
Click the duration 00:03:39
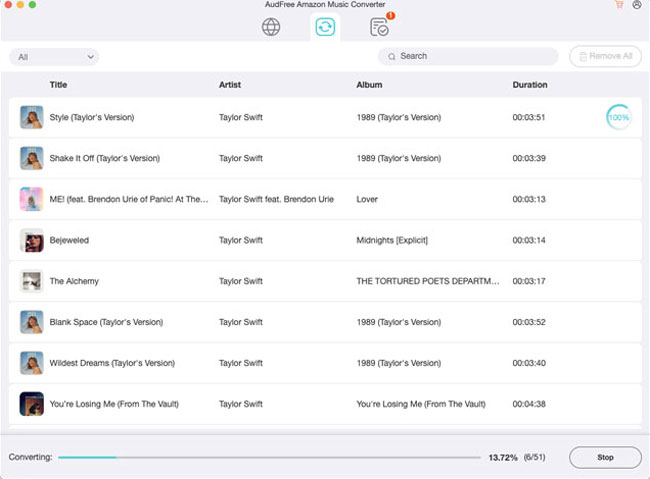(529, 158)
